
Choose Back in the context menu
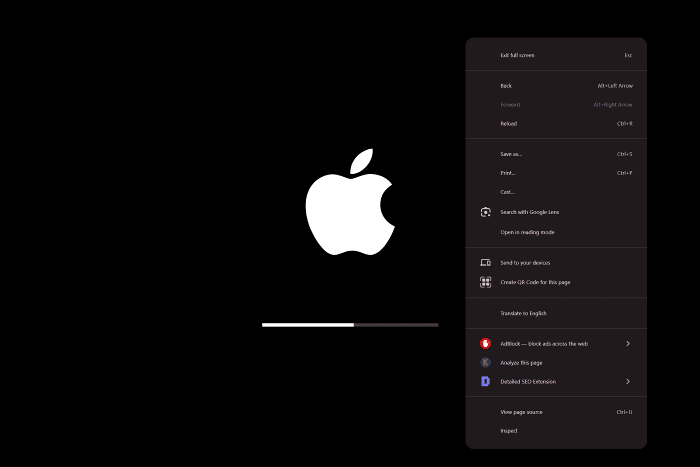[x=506, y=86]
